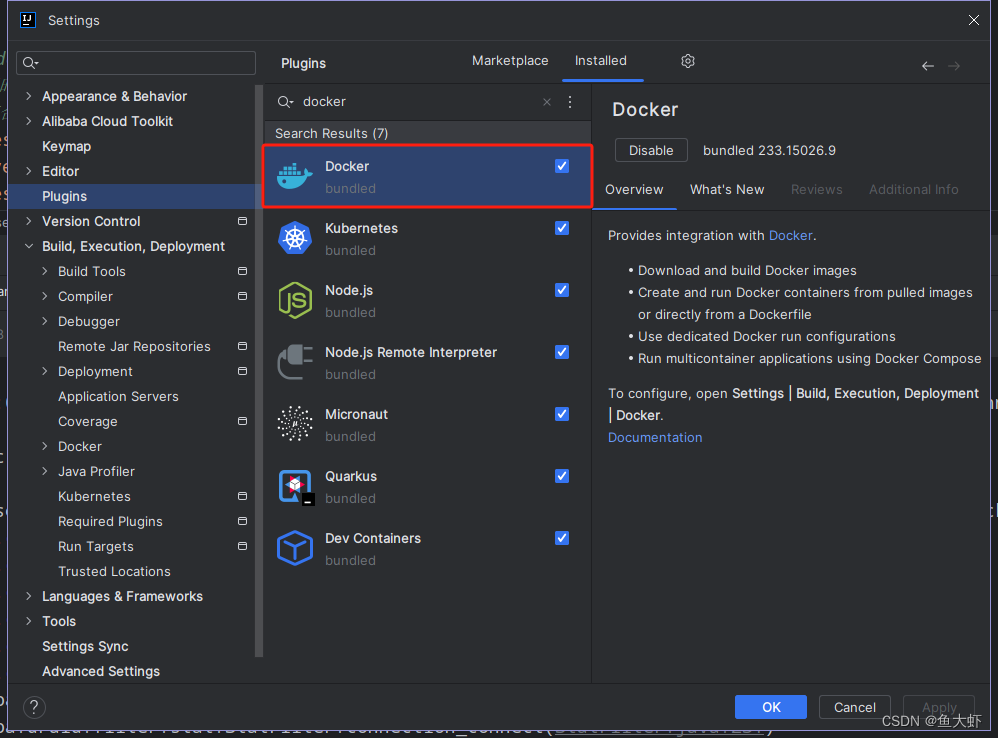Click the Kubernetes plugin wheel icon
This screenshot has height=738, width=998.
pos(295,238)
